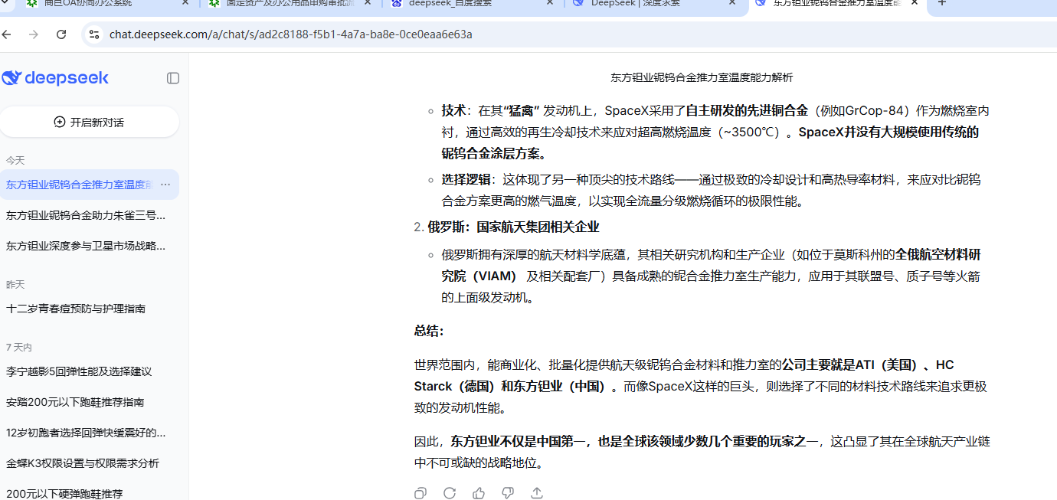The height and width of the screenshot is (500, 1057).
Task: Click the 7 天内 section label
Action: pyautogui.click(x=19, y=348)
